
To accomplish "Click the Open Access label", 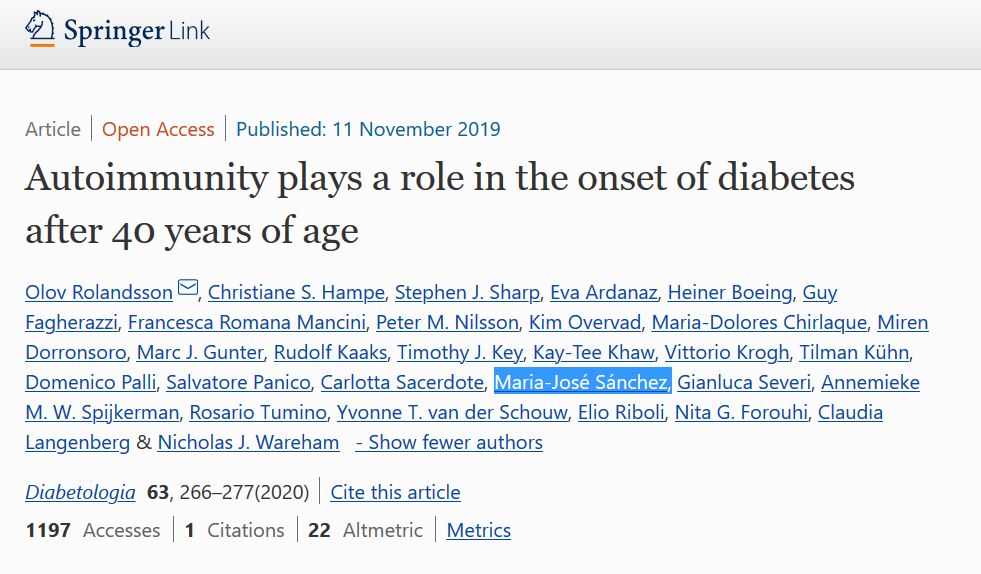I will point(158,129).
